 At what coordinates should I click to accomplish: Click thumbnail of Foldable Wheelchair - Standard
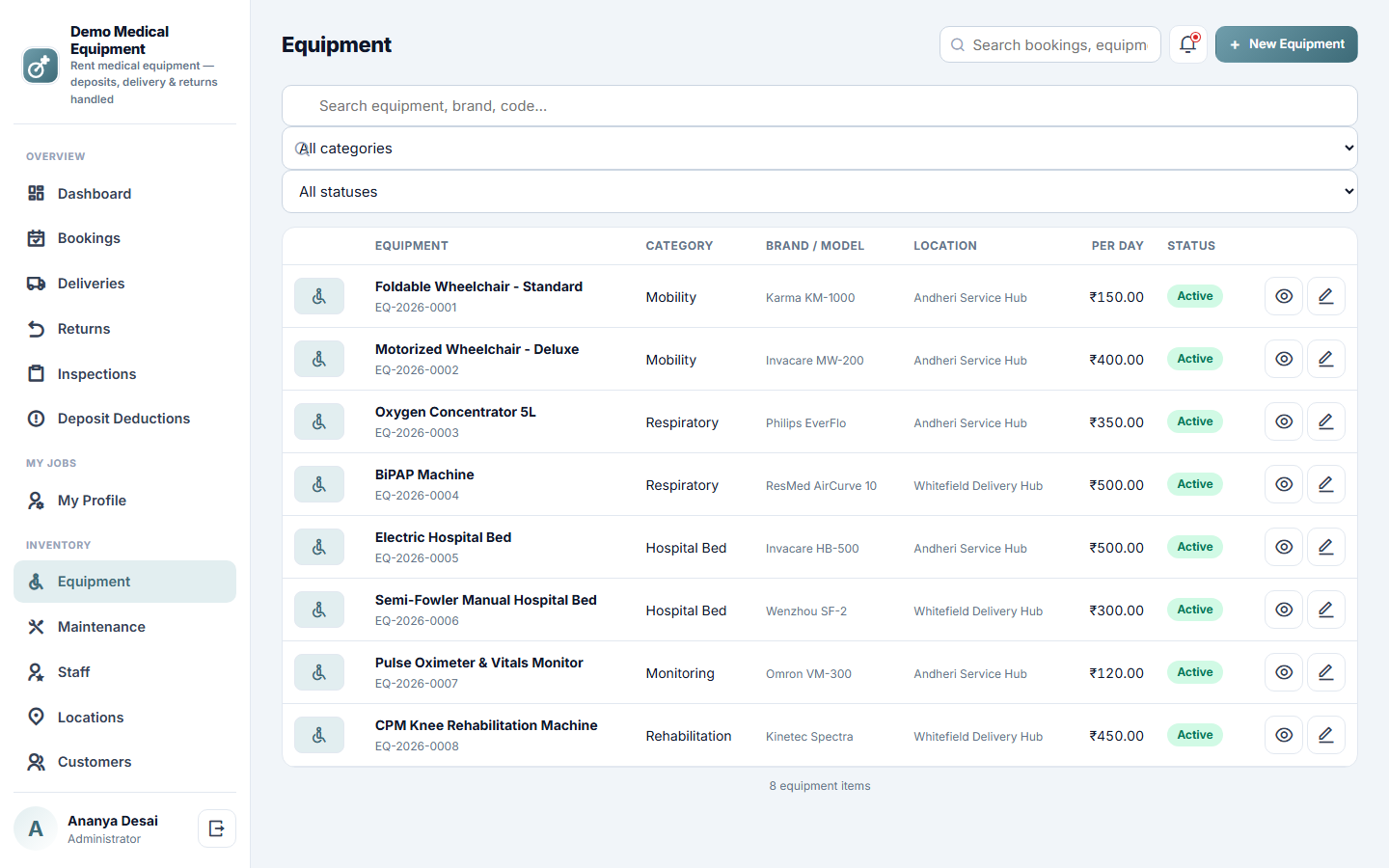[319, 296]
